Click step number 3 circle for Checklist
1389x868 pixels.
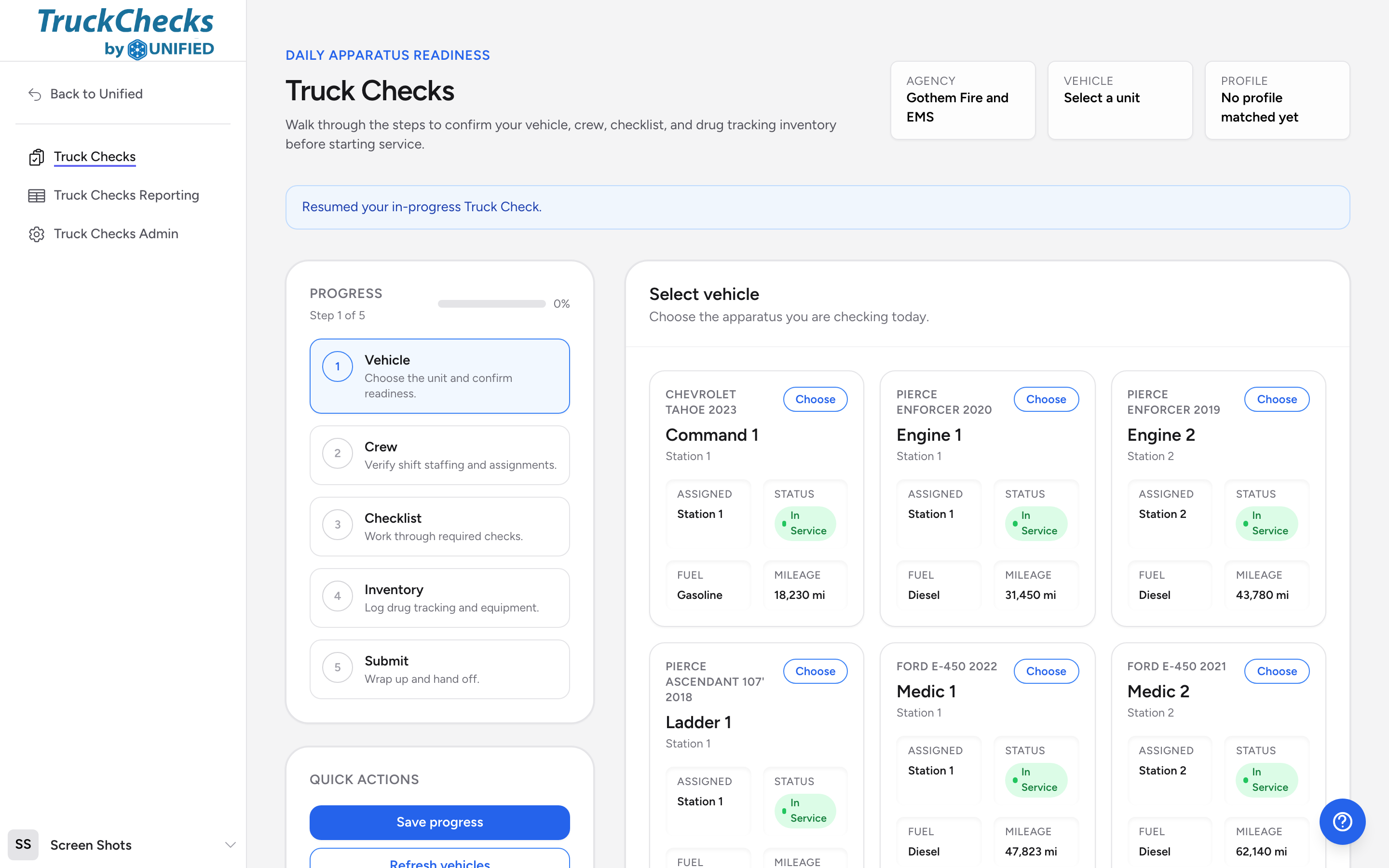pos(338,525)
